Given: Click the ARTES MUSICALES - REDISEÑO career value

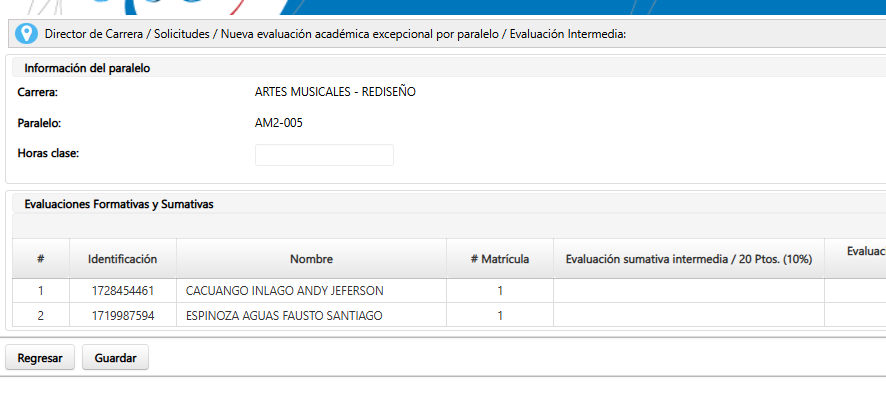Looking at the screenshot, I should [335, 92].
